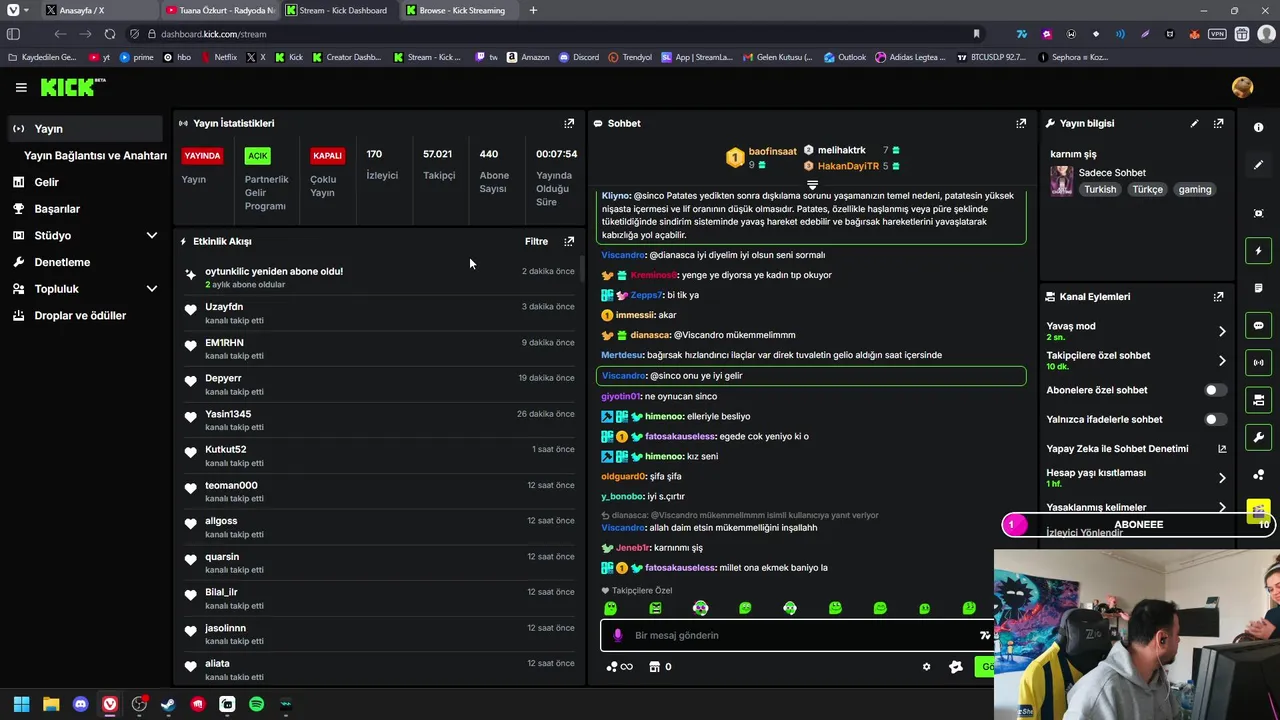Toggle Abonelere özel sohbet switch

click(1214, 390)
